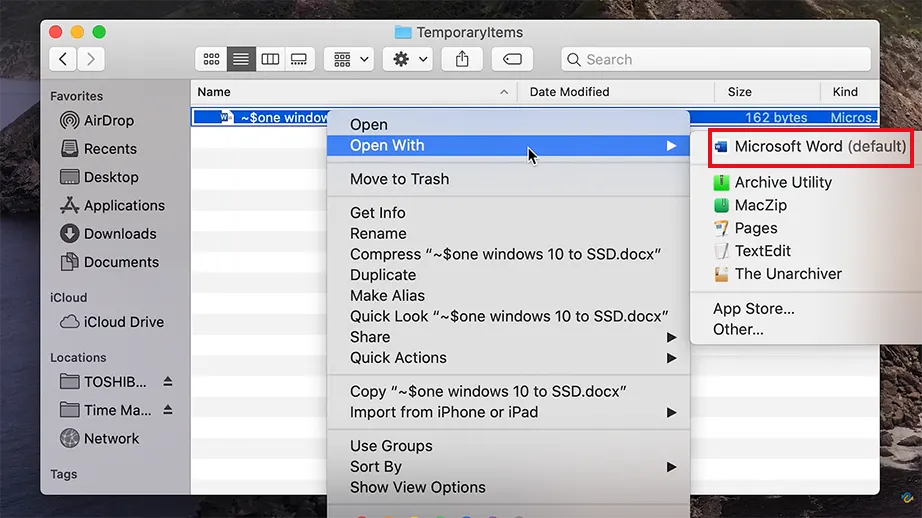The width and height of the screenshot is (922, 518).
Task: Eject the Time Ma... volume
Action: (168, 410)
